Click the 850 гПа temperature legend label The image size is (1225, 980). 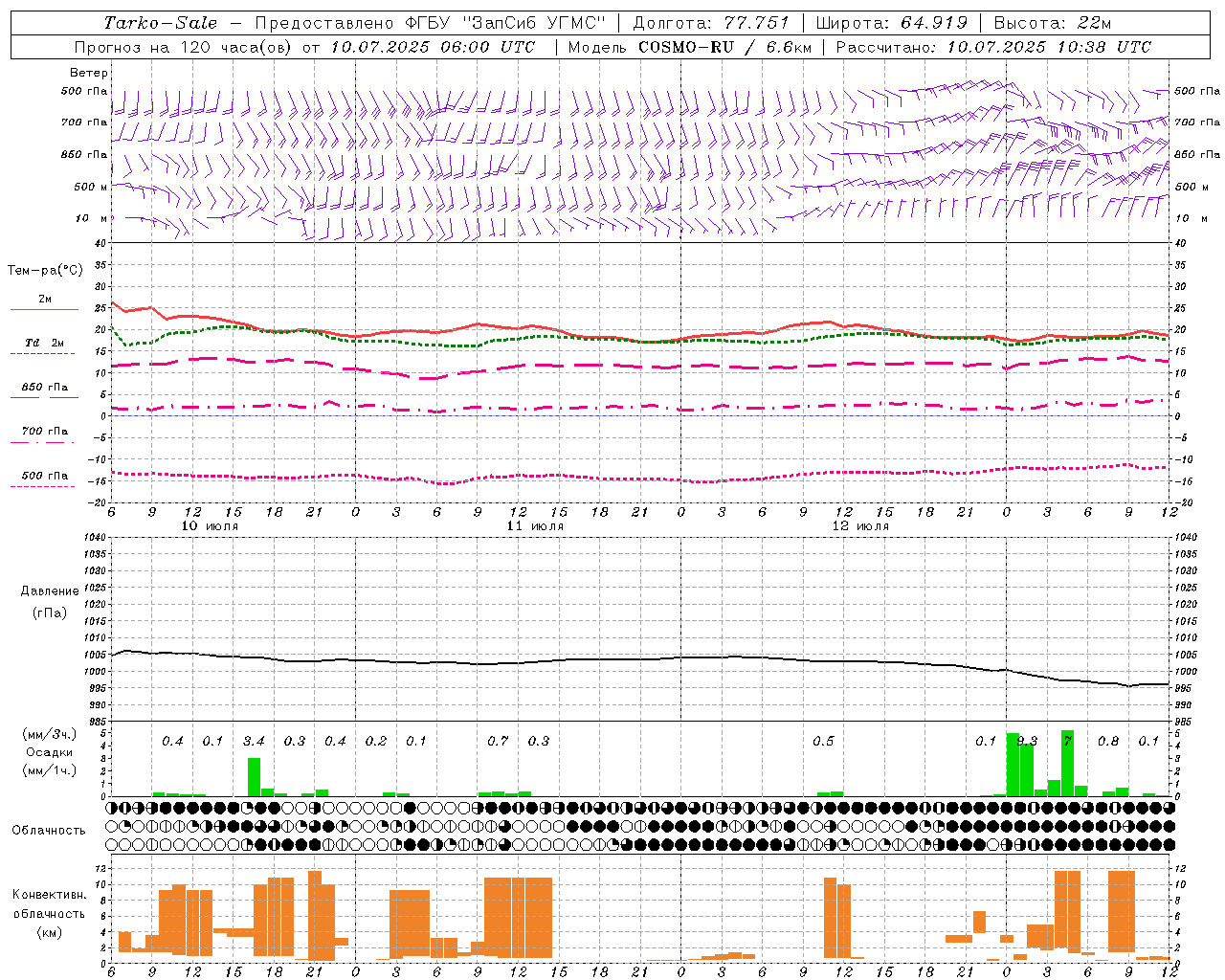(x=44, y=388)
